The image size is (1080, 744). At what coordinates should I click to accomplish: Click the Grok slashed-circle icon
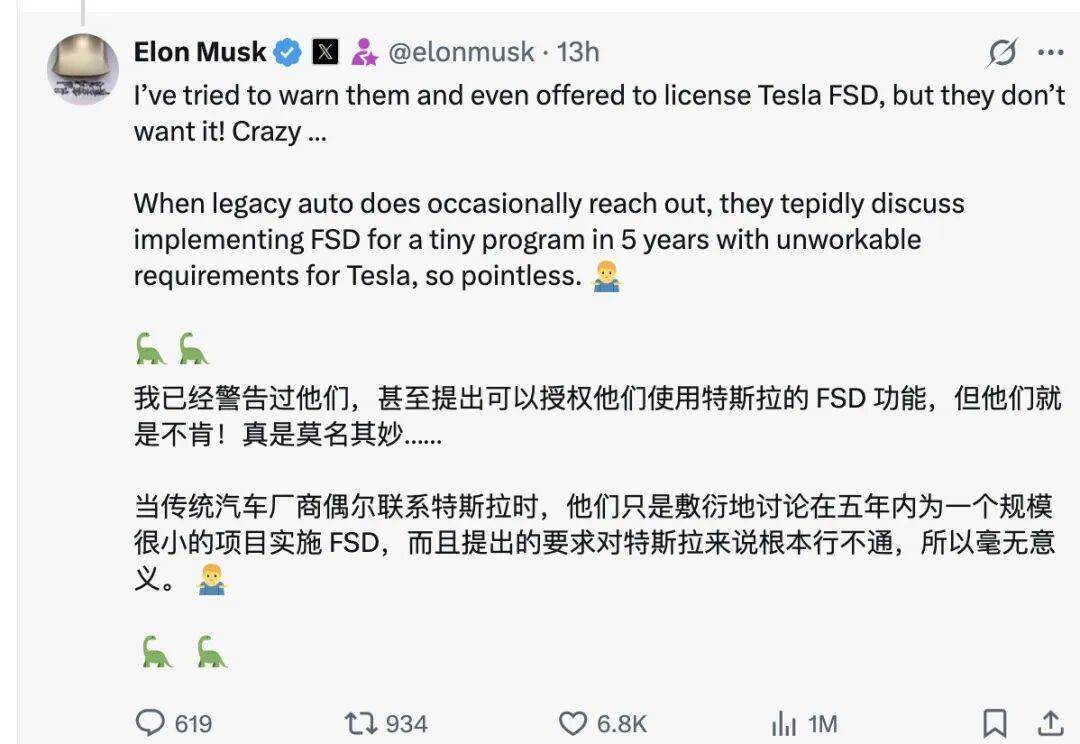click(1001, 53)
